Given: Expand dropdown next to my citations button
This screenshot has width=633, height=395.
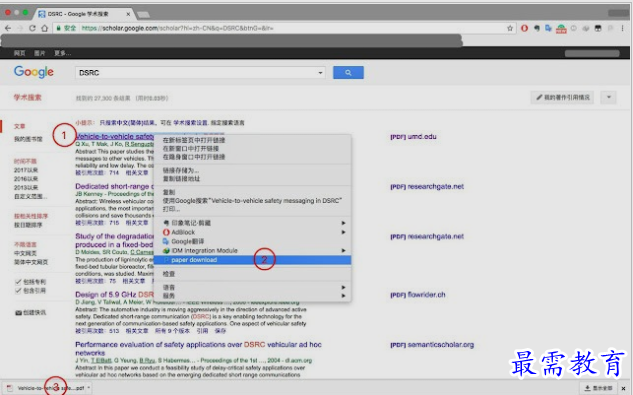Looking at the screenshot, I should (x=608, y=97).
